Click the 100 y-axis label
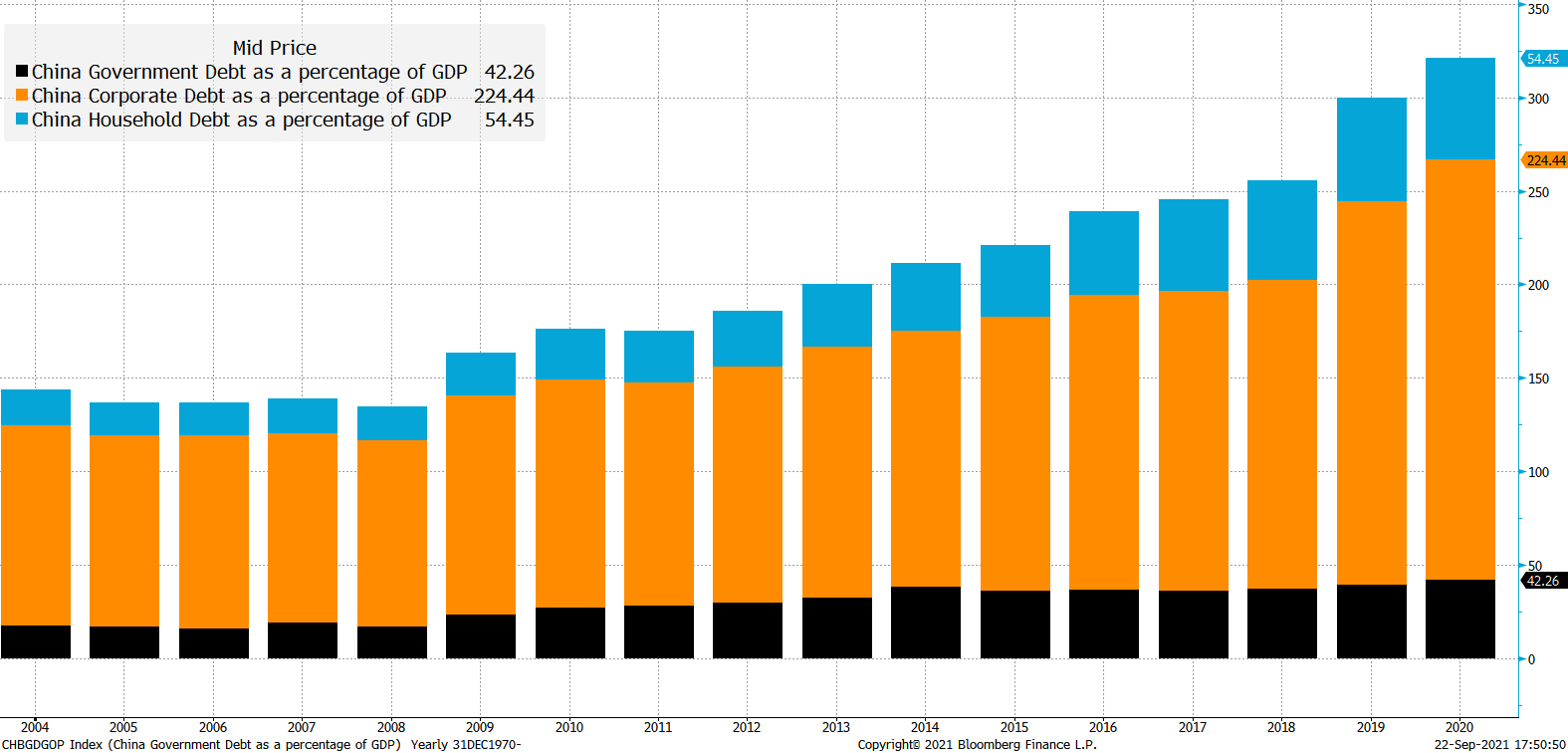 point(1539,472)
